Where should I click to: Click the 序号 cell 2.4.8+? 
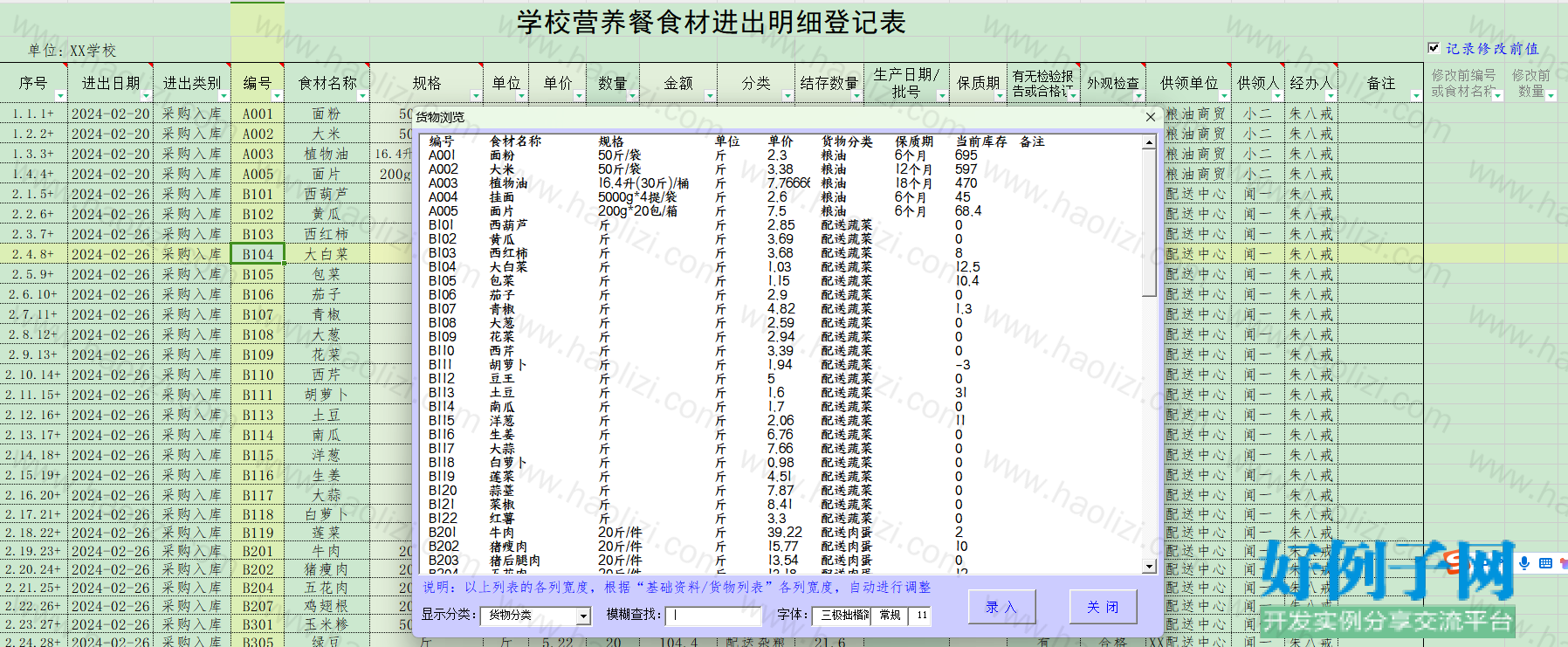[x=33, y=254]
